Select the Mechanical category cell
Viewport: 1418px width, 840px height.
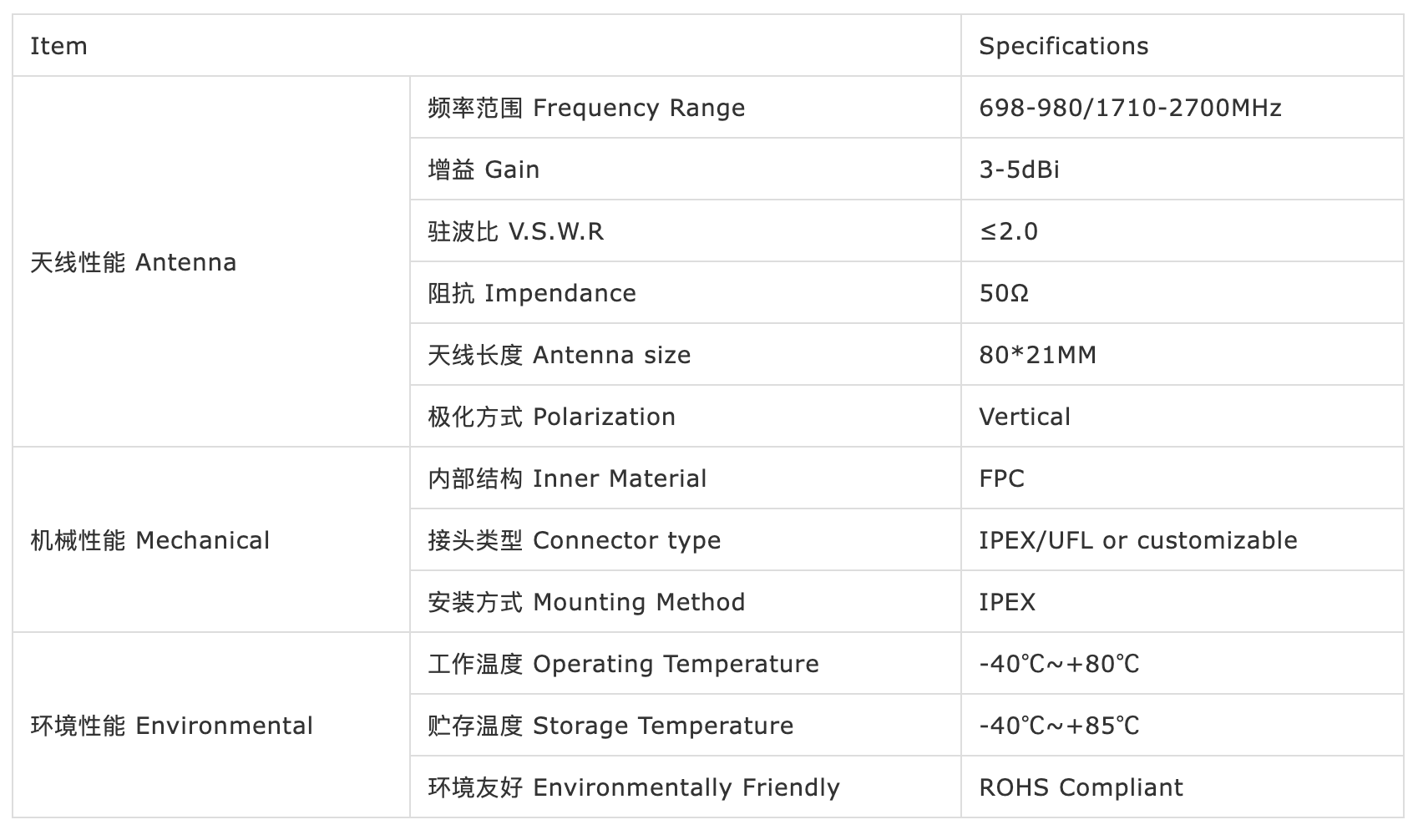coord(150,540)
